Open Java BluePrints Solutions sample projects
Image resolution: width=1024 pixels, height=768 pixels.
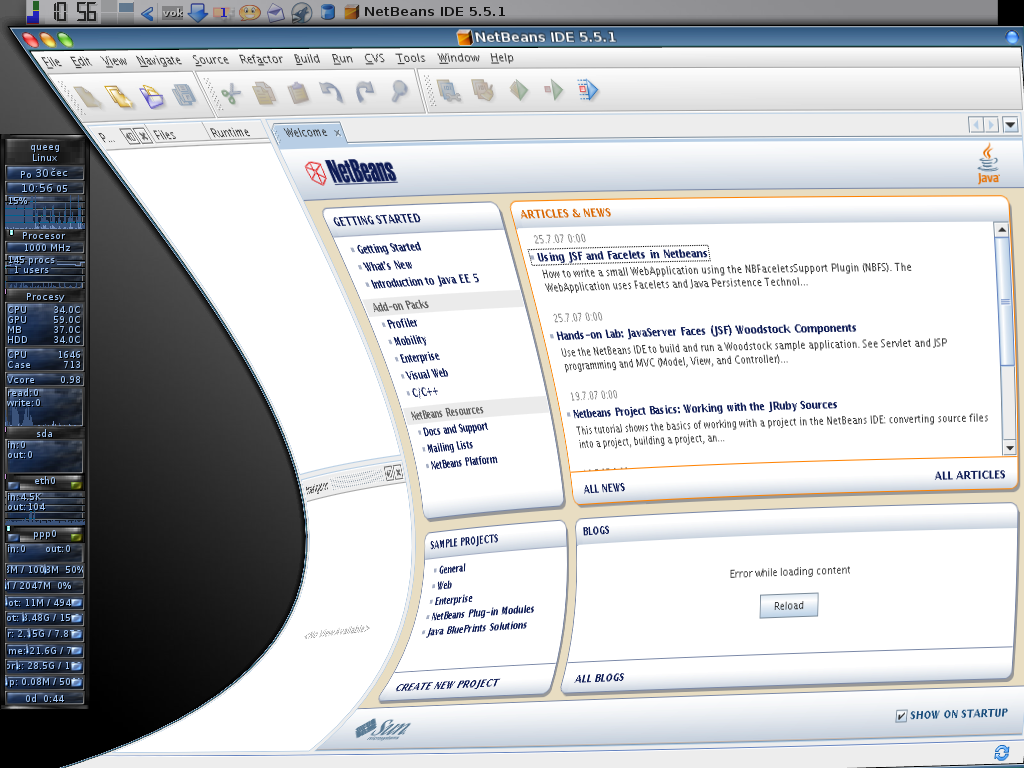(x=477, y=629)
